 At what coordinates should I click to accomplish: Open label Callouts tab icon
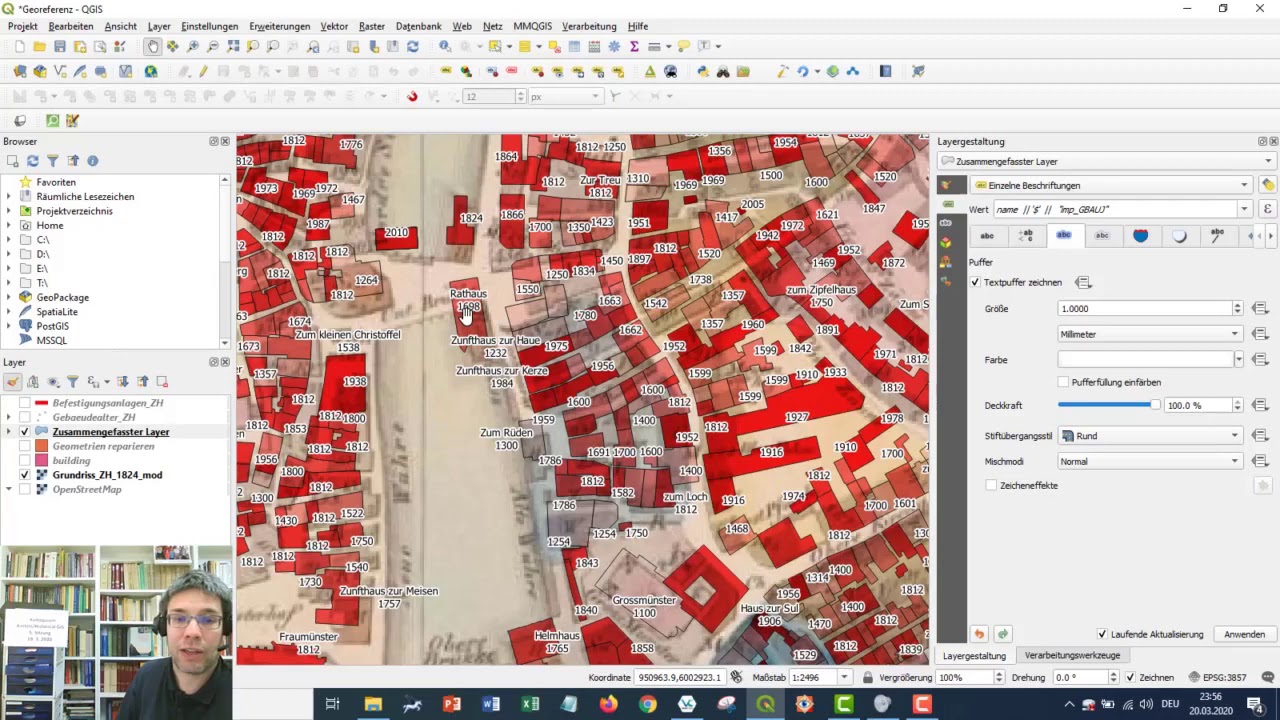pos(1217,235)
